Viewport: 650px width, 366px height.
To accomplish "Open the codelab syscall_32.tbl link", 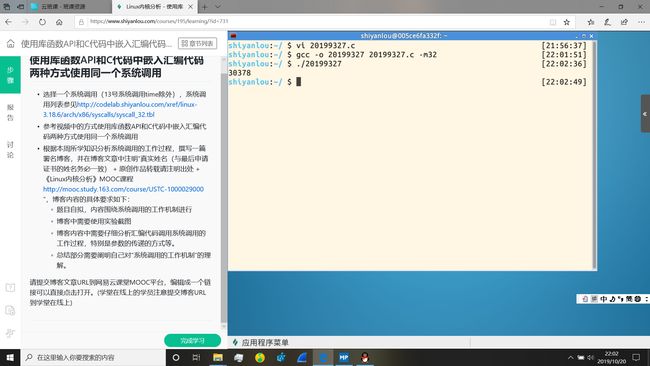I will [120, 109].
